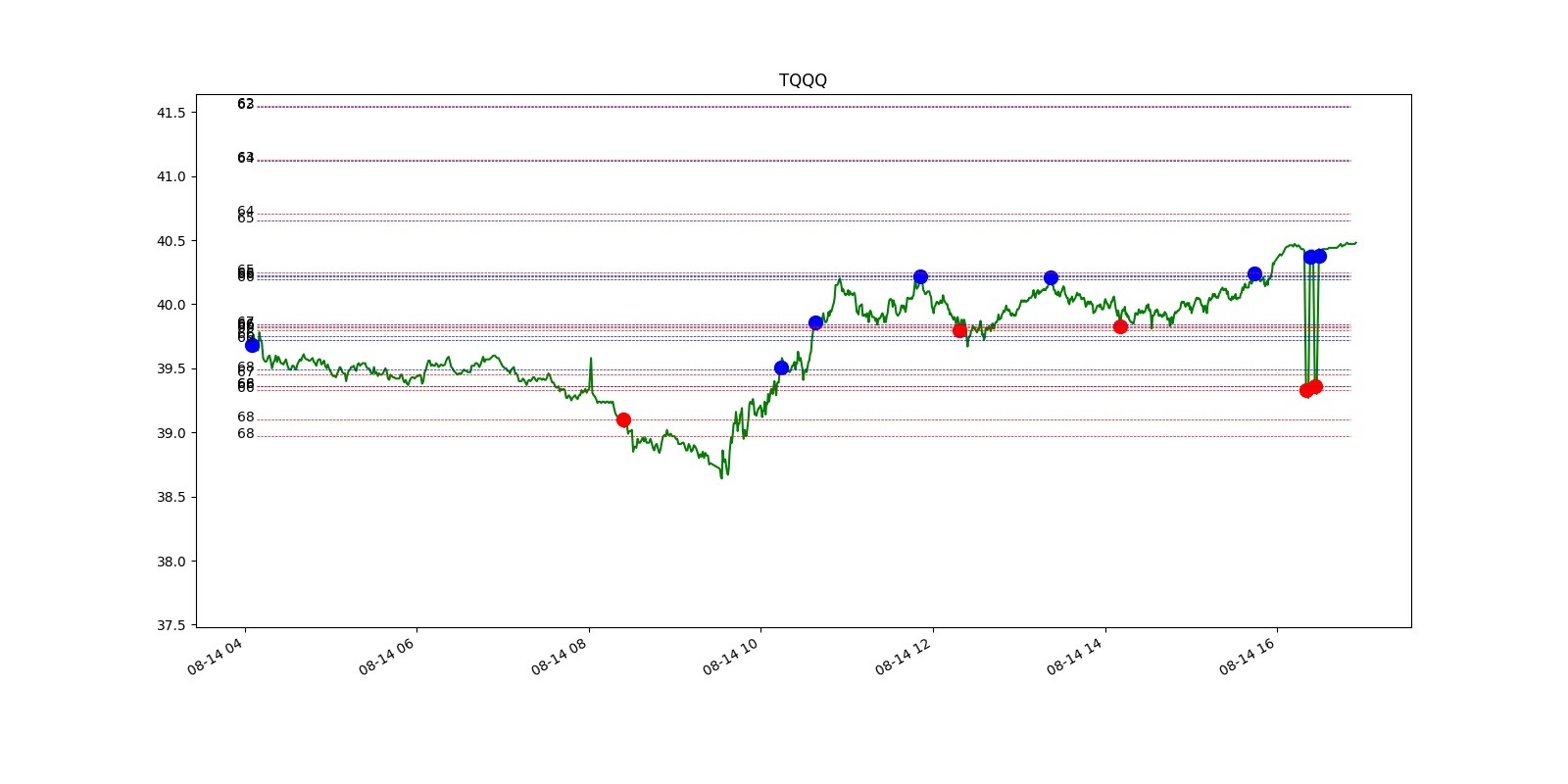Screen dimensions: 1568x784
Task: Click the TQQQ chart title
Action: [x=803, y=80]
